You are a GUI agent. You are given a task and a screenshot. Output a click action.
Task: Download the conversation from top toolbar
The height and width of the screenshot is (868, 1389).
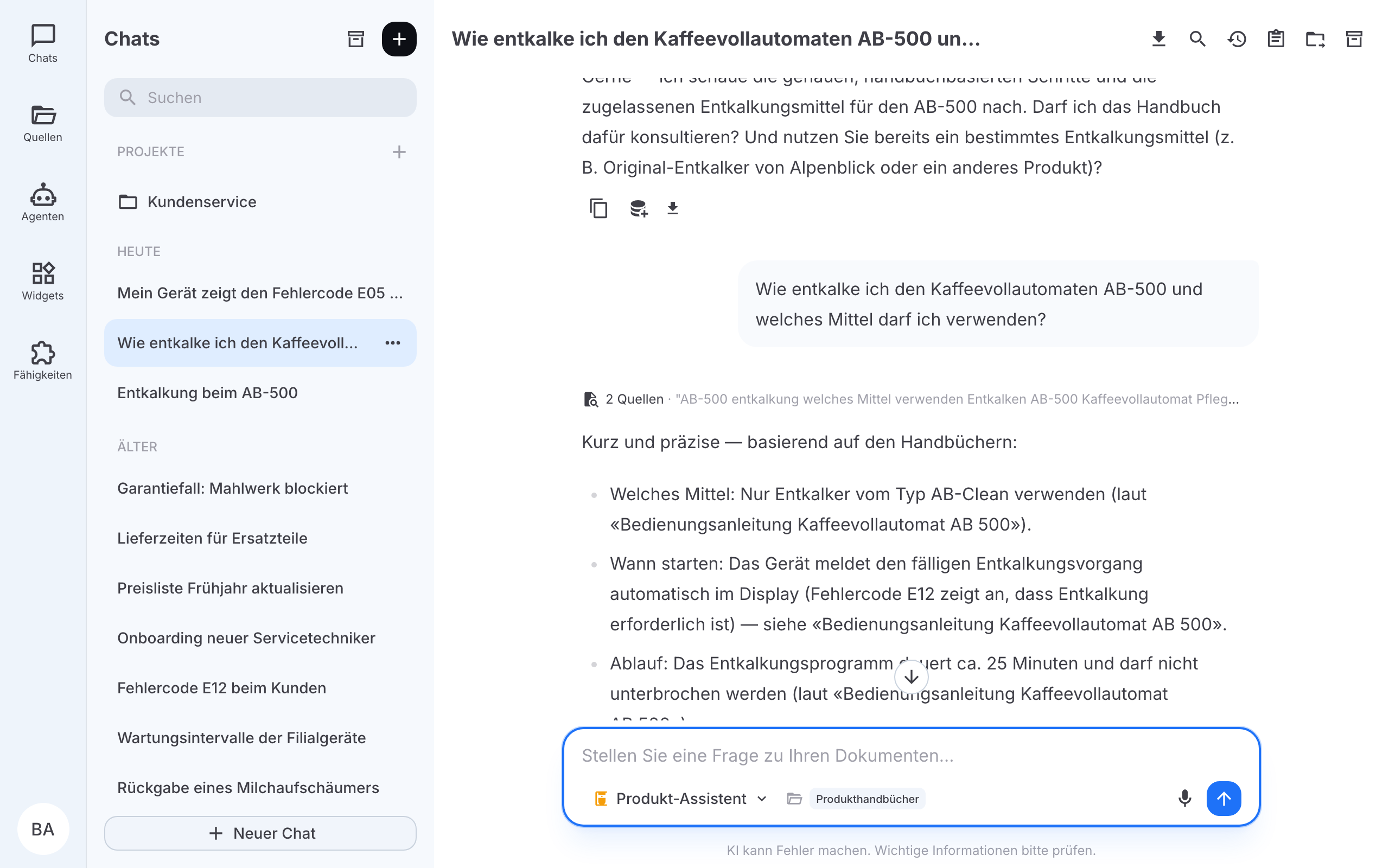(x=1159, y=39)
